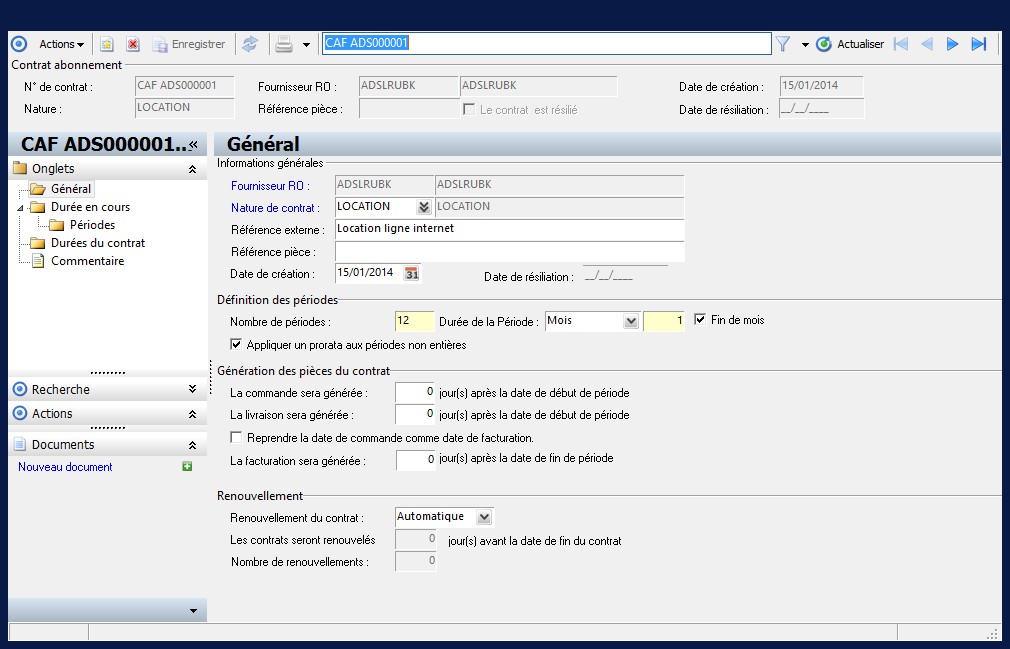The image size is (1010, 649).
Task: Open the Renouvellement du contrat dropdown
Action: [x=484, y=517]
